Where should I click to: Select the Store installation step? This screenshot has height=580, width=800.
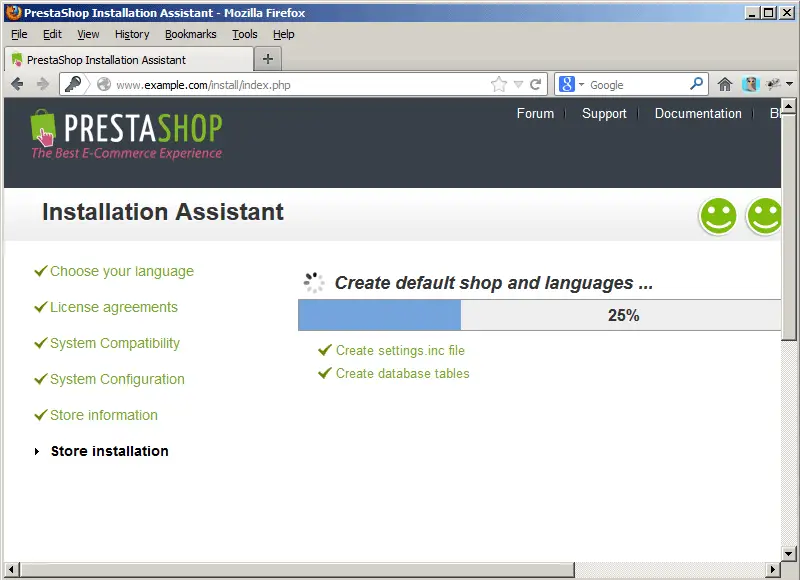click(x=110, y=451)
